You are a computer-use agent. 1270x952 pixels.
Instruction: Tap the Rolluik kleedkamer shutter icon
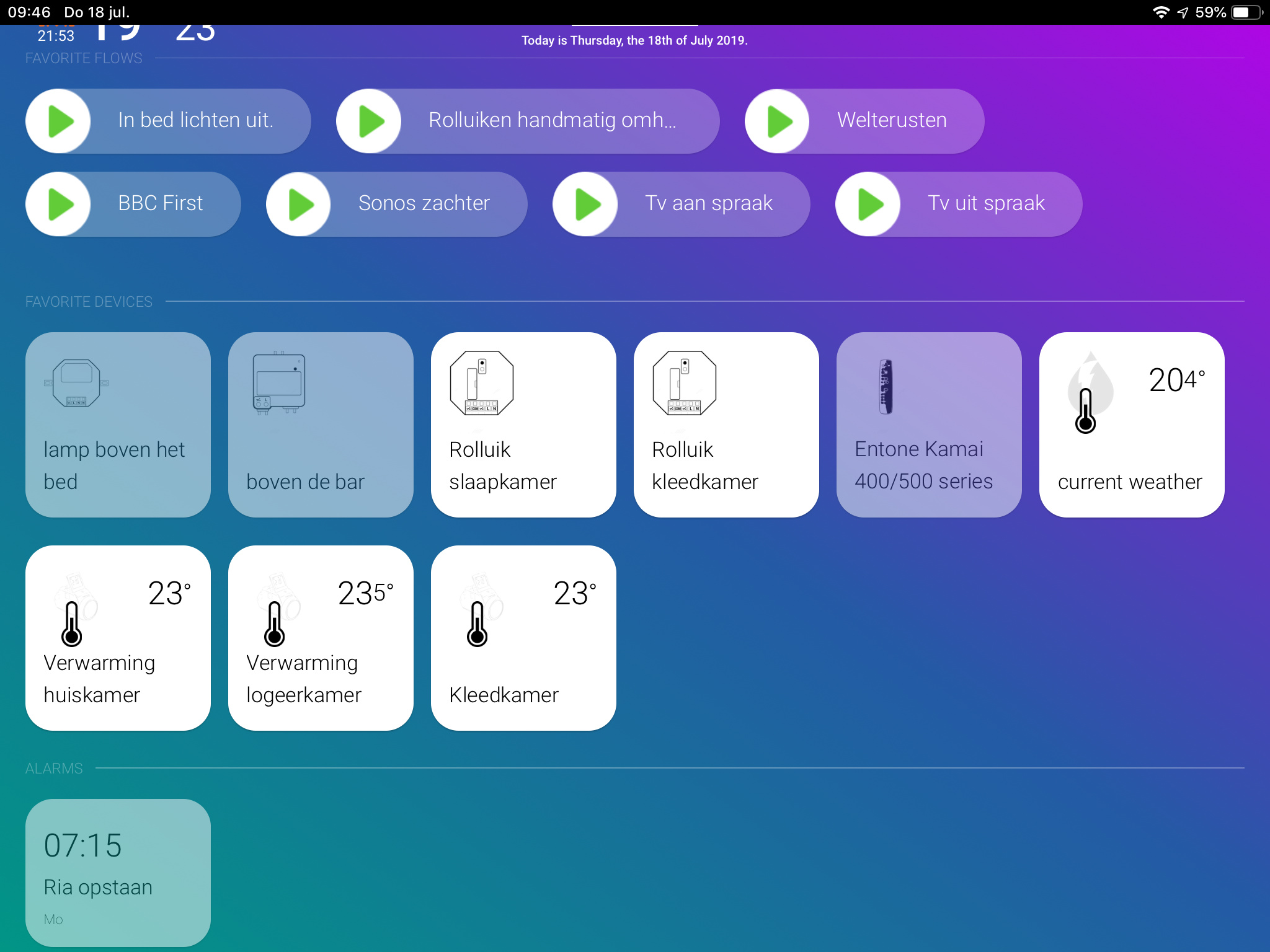coord(684,383)
